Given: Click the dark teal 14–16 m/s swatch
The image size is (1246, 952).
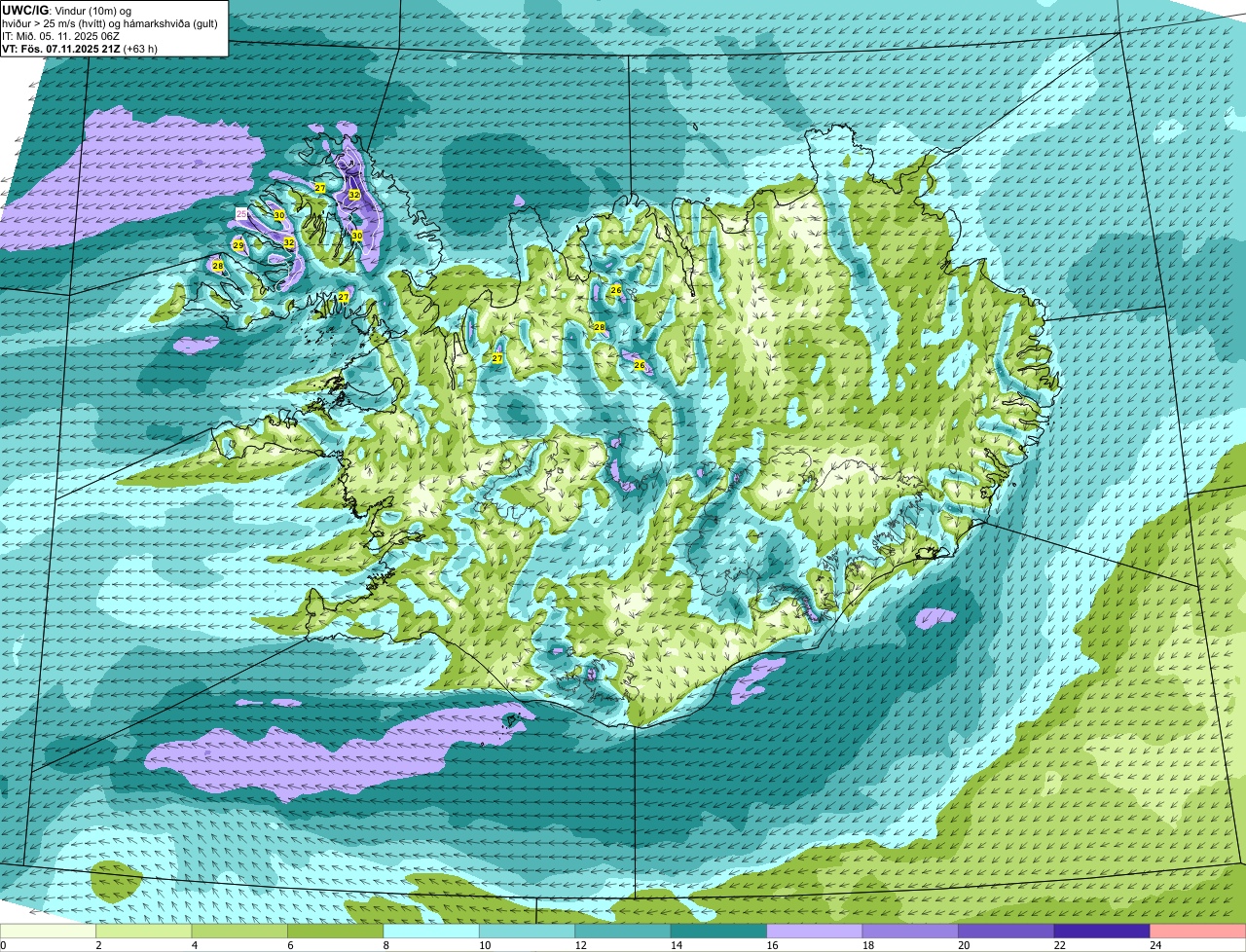Looking at the screenshot, I should [720, 931].
